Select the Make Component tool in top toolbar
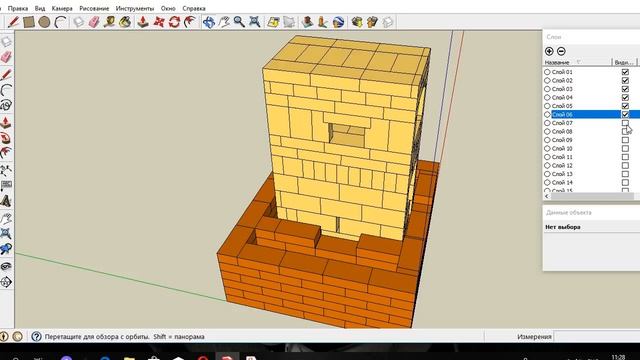The image size is (640, 360). click(78, 22)
